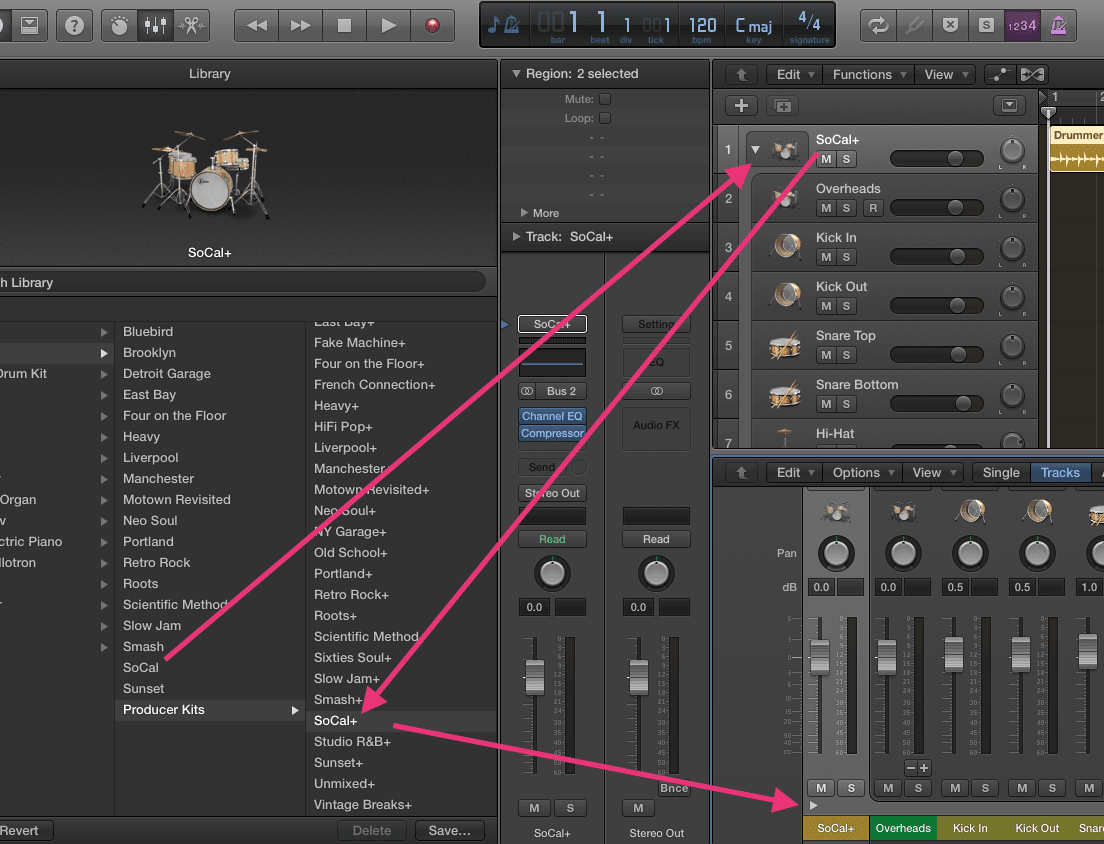
Task: Open the Edit menu in the Mixer
Action: tap(794, 472)
